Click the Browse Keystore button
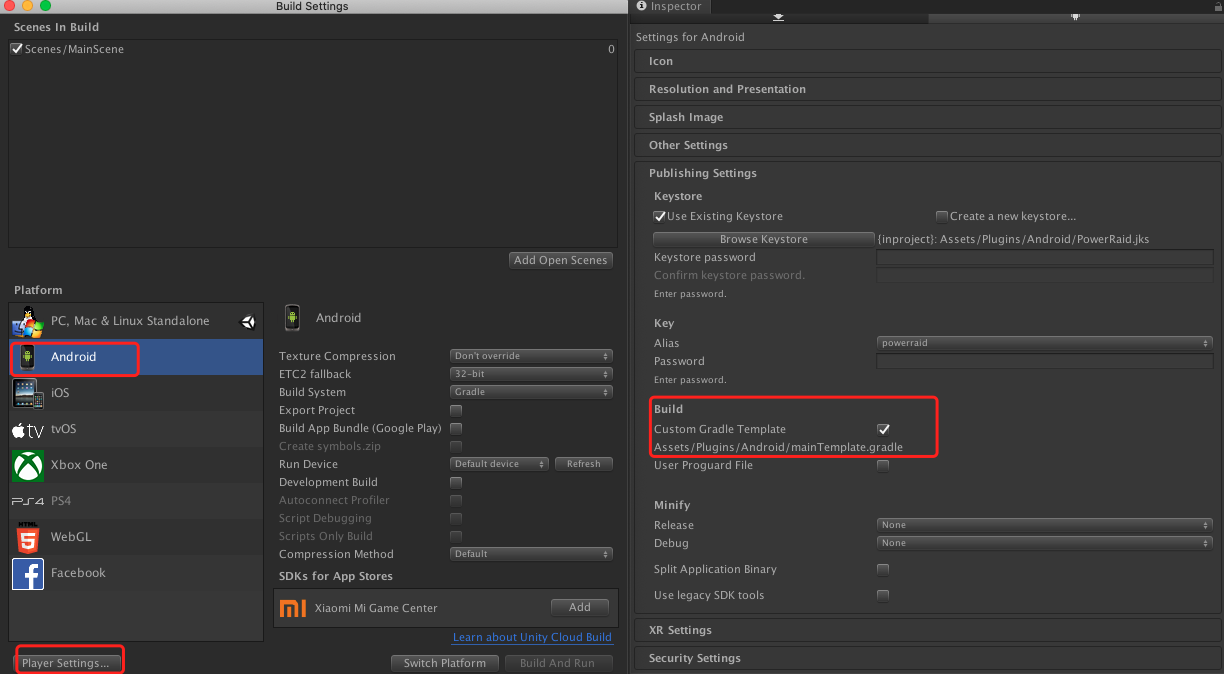Screen dimensions: 1224x674 (764, 239)
